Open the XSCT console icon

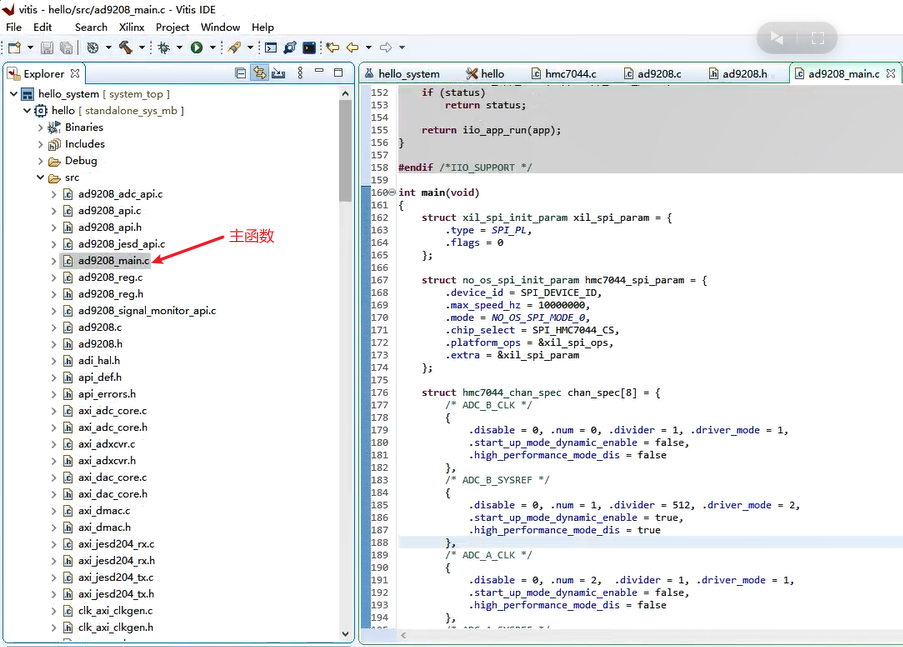271,48
